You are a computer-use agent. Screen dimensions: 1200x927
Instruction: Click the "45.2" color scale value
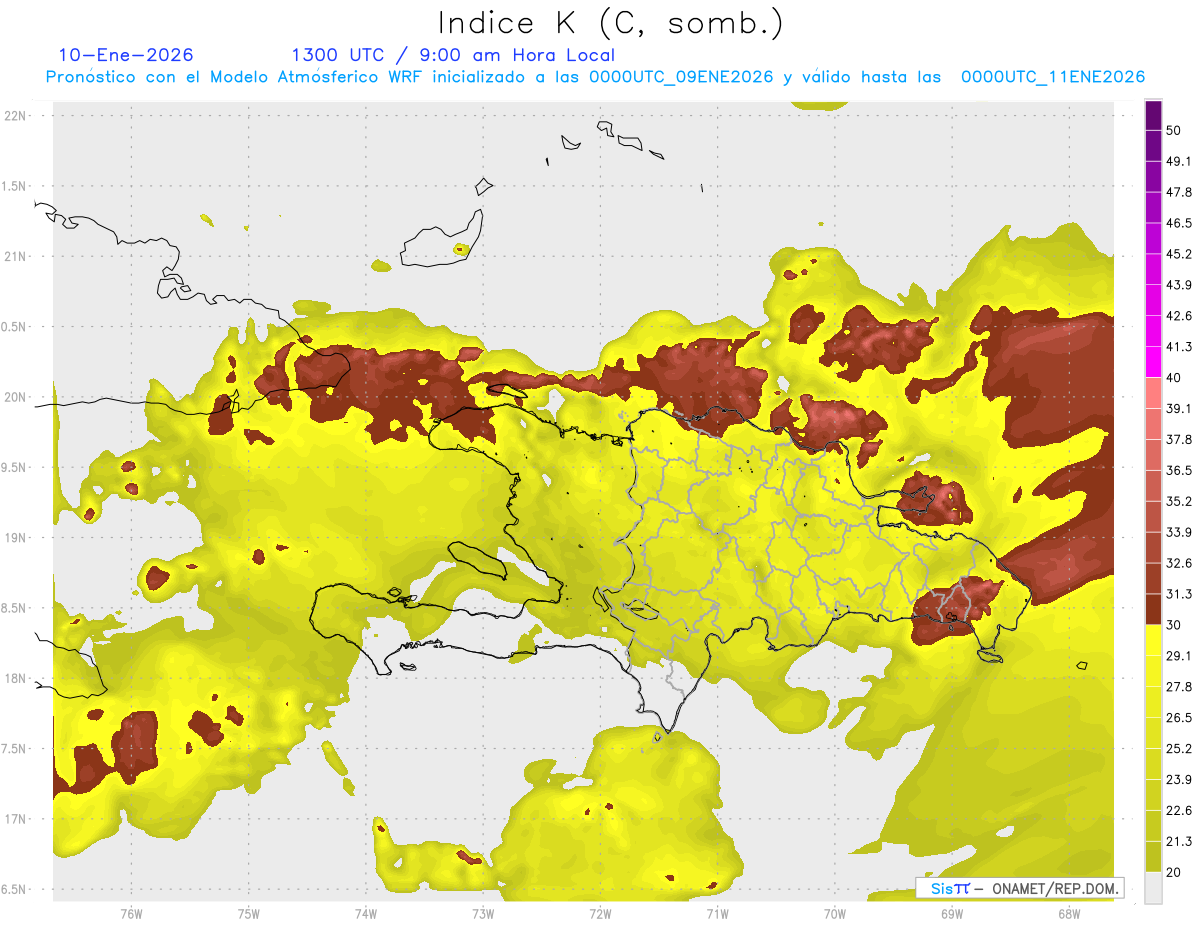[x=1179, y=254]
